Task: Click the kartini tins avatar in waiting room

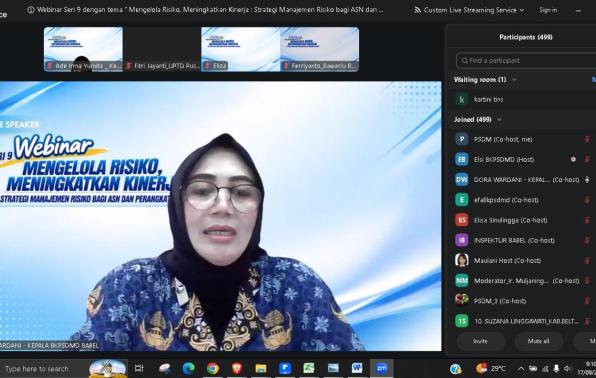Action: 462,100
